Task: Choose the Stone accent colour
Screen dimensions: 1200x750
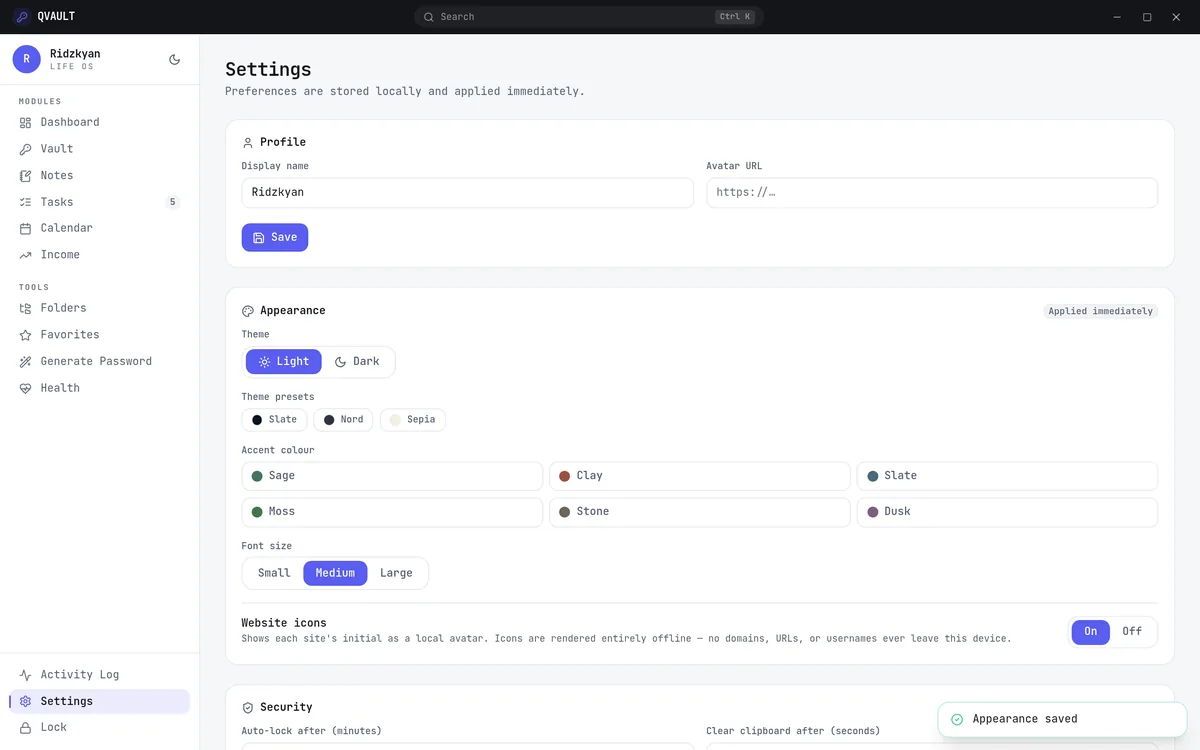Action: coord(700,512)
